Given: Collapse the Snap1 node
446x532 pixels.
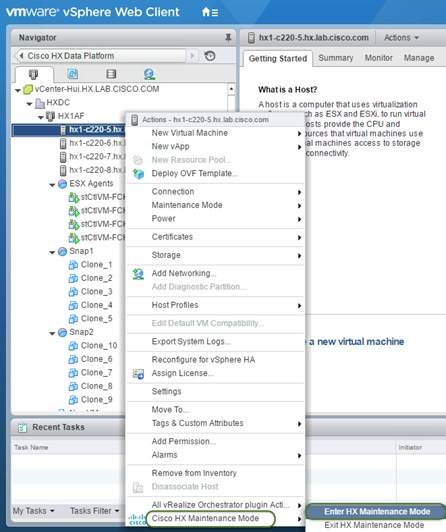Looking at the screenshot, I should (x=52, y=252).
